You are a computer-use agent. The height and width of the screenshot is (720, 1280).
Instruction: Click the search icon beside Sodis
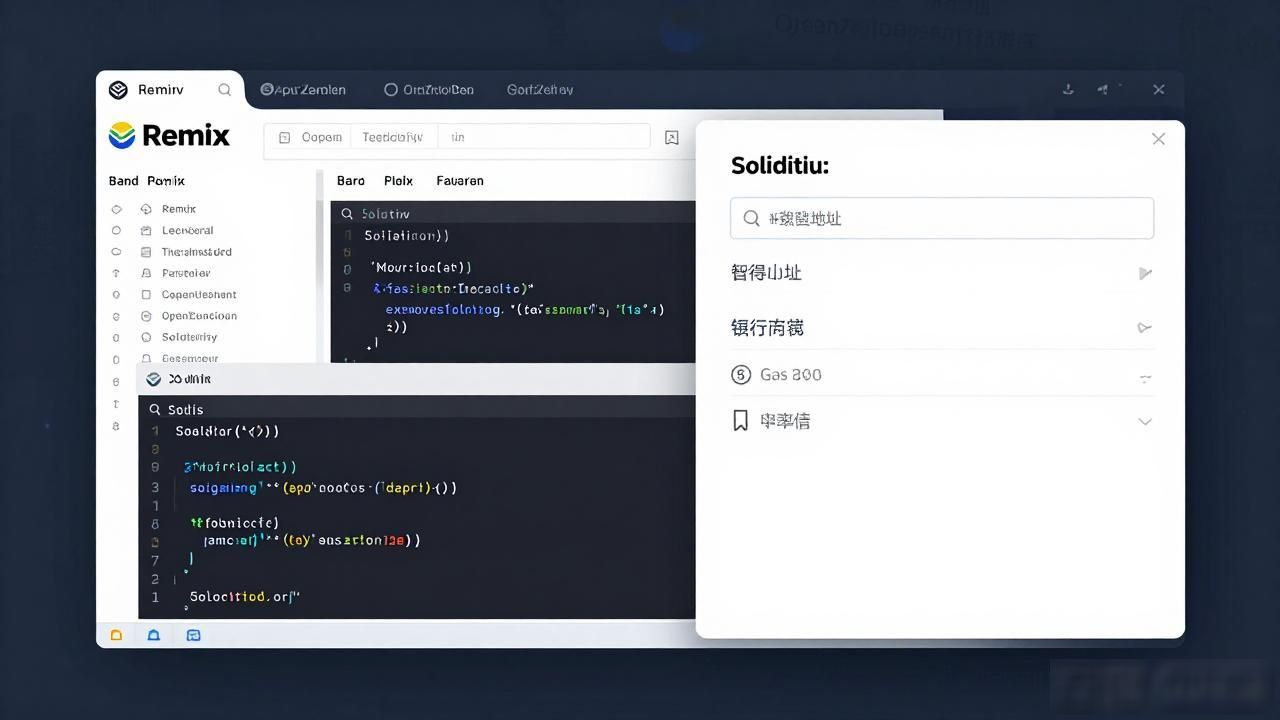pyautogui.click(x=155, y=410)
